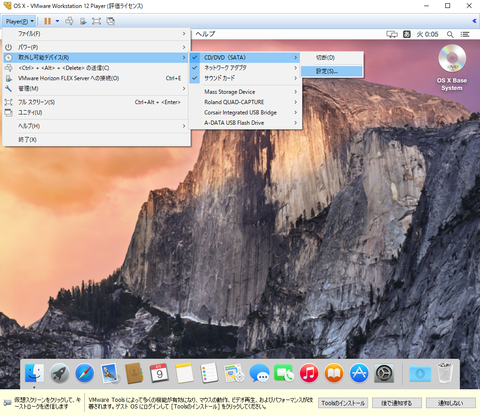Viewport: 480px width, 416px height.
Task: Open the Mail stamp icon in the Dock
Action: click(x=109, y=373)
